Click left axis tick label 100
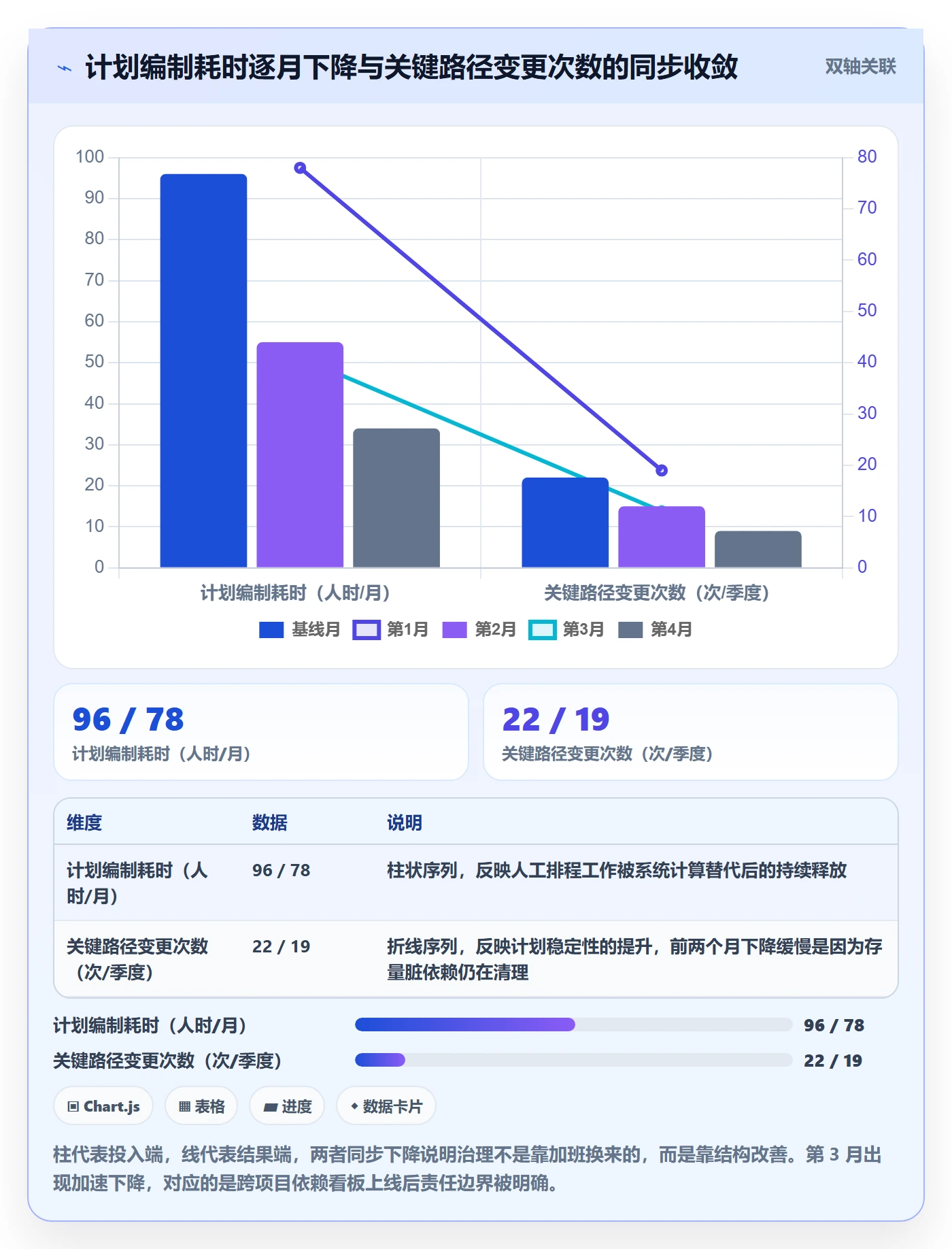 click(90, 157)
